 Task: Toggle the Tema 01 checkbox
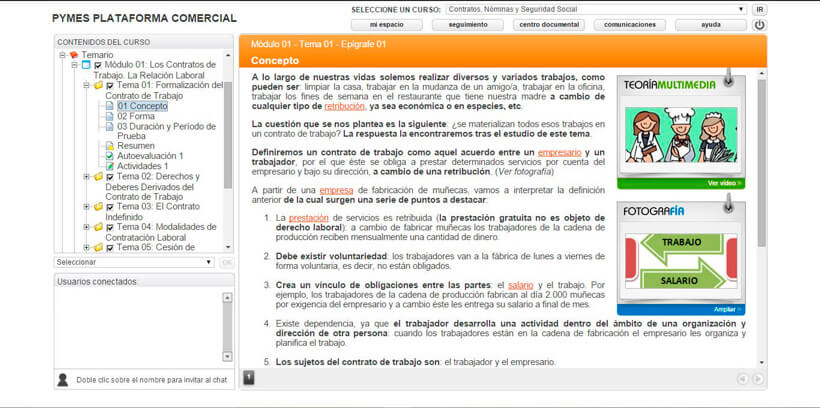click(x=110, y=86)
